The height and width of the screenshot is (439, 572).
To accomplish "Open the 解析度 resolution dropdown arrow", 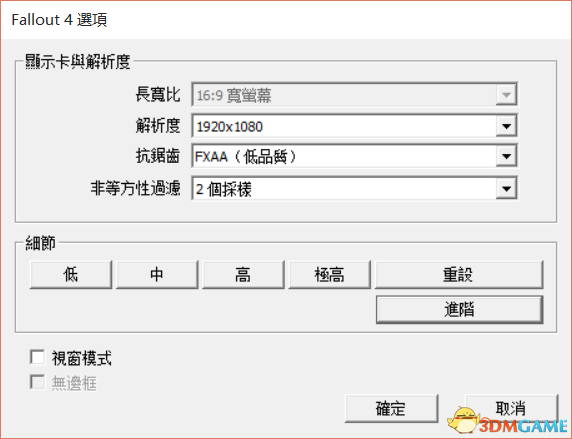I will [506, 126].
